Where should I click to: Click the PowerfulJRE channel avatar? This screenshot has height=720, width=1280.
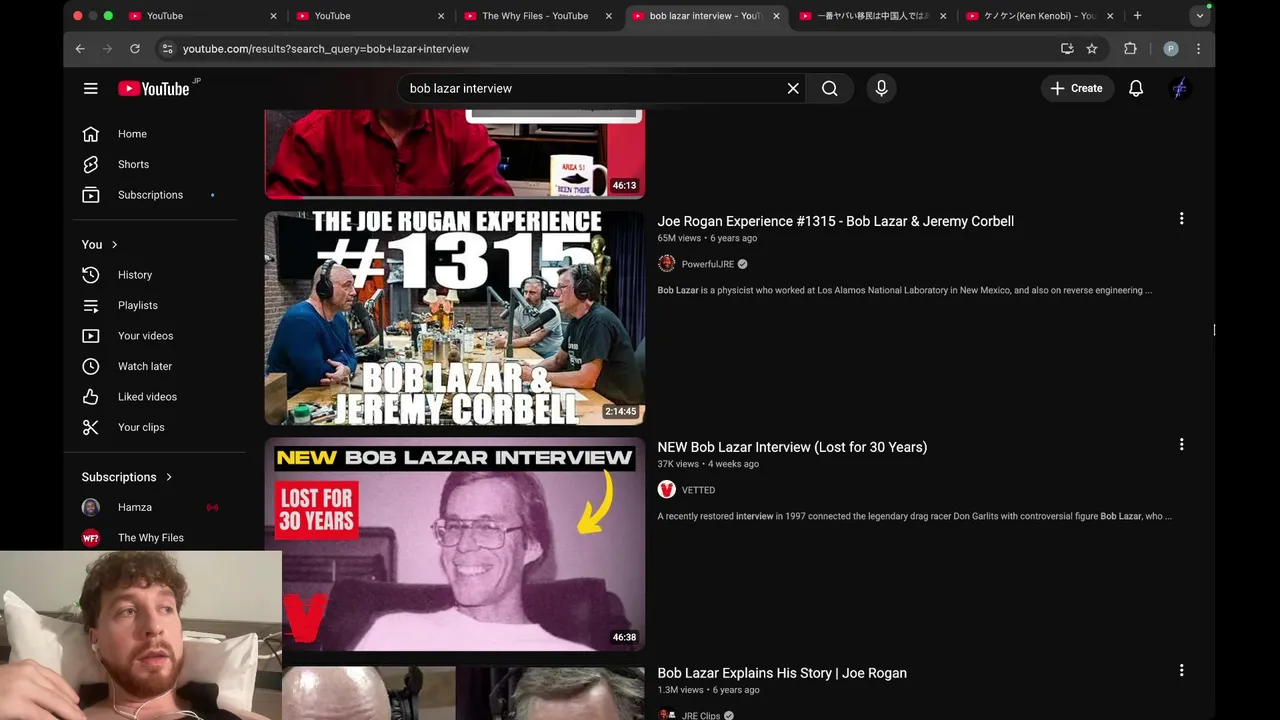(x=667, y=264)
